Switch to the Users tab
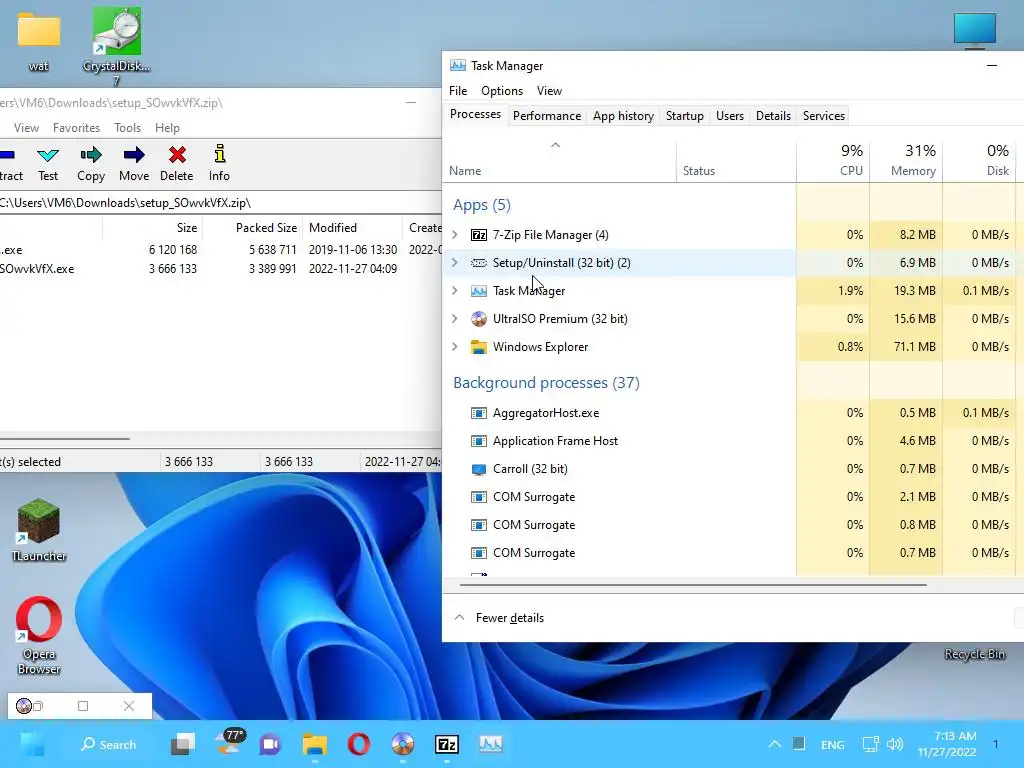The image size is (1024, 768). pos(729,116)
